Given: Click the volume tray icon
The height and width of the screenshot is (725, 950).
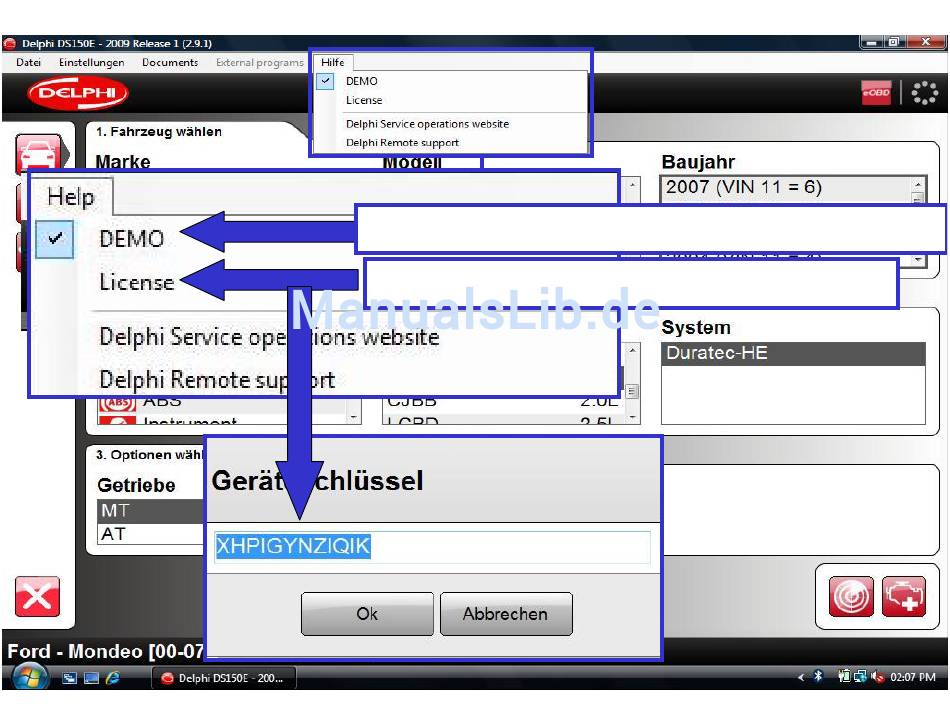Looking at the screenshot, I should point(877,677).
